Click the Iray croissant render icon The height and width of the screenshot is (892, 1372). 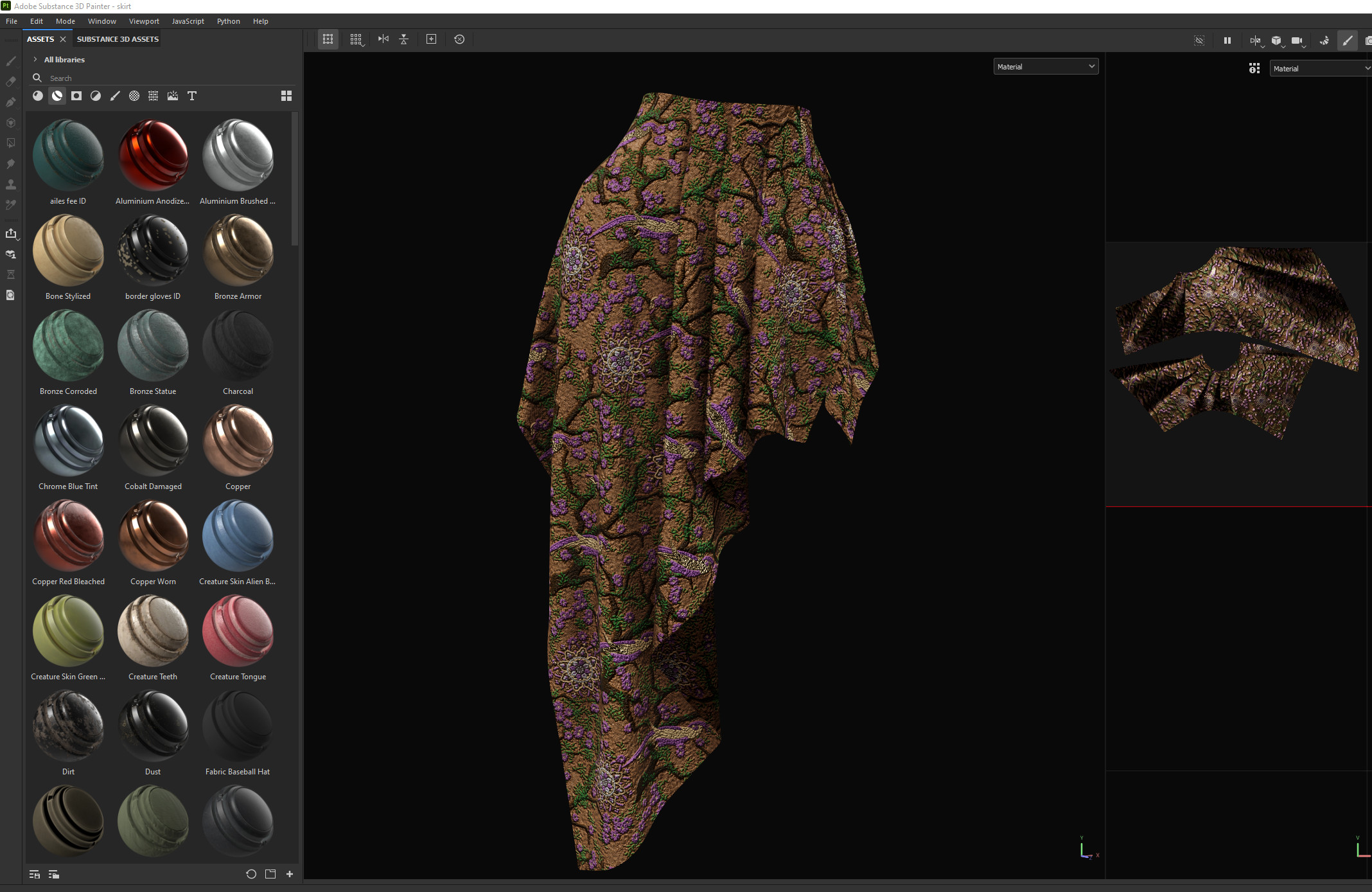pyautogui.click(x=1324, y=40)
